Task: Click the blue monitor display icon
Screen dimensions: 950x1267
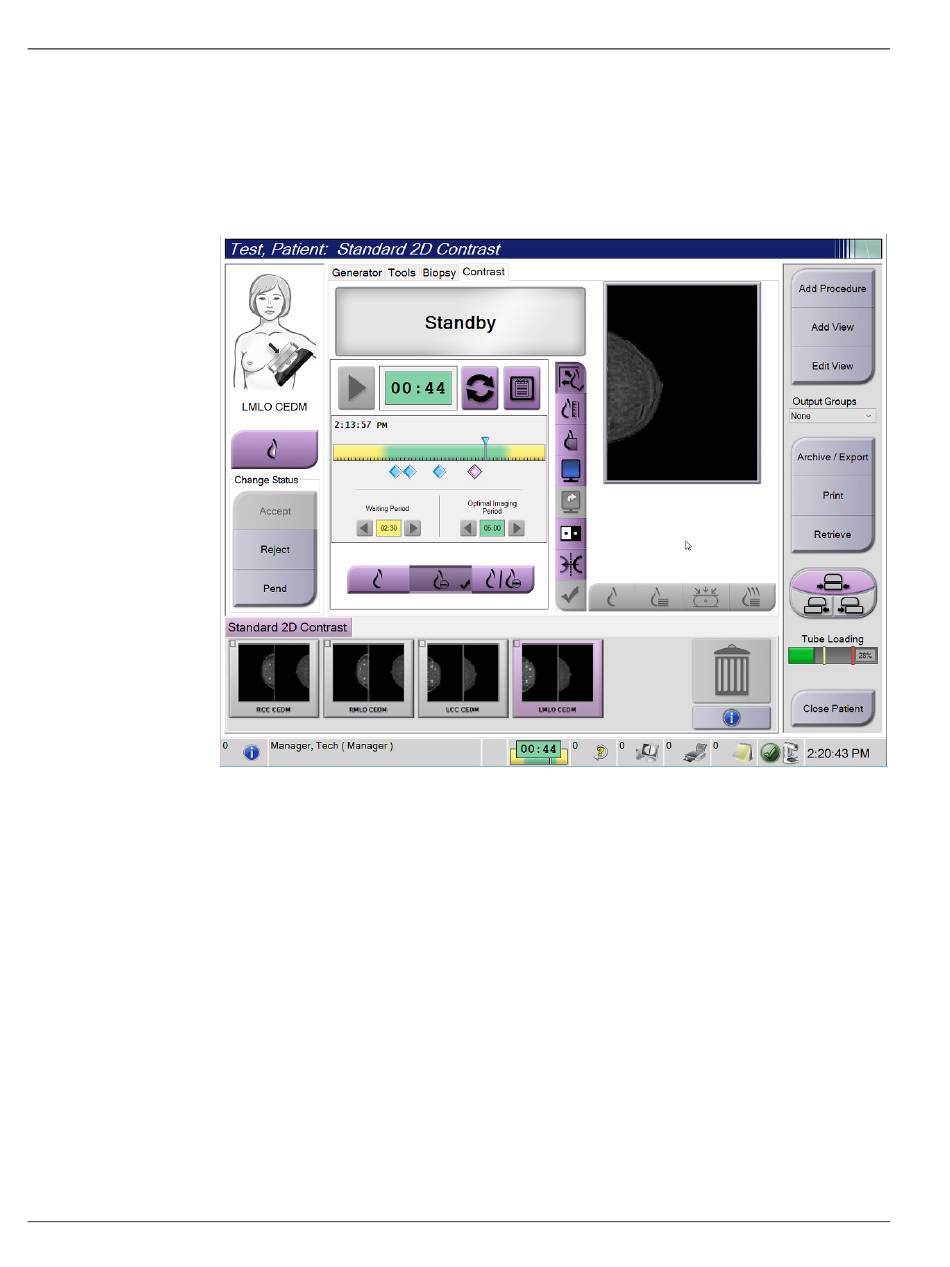Action: click(x=572, y=471)
